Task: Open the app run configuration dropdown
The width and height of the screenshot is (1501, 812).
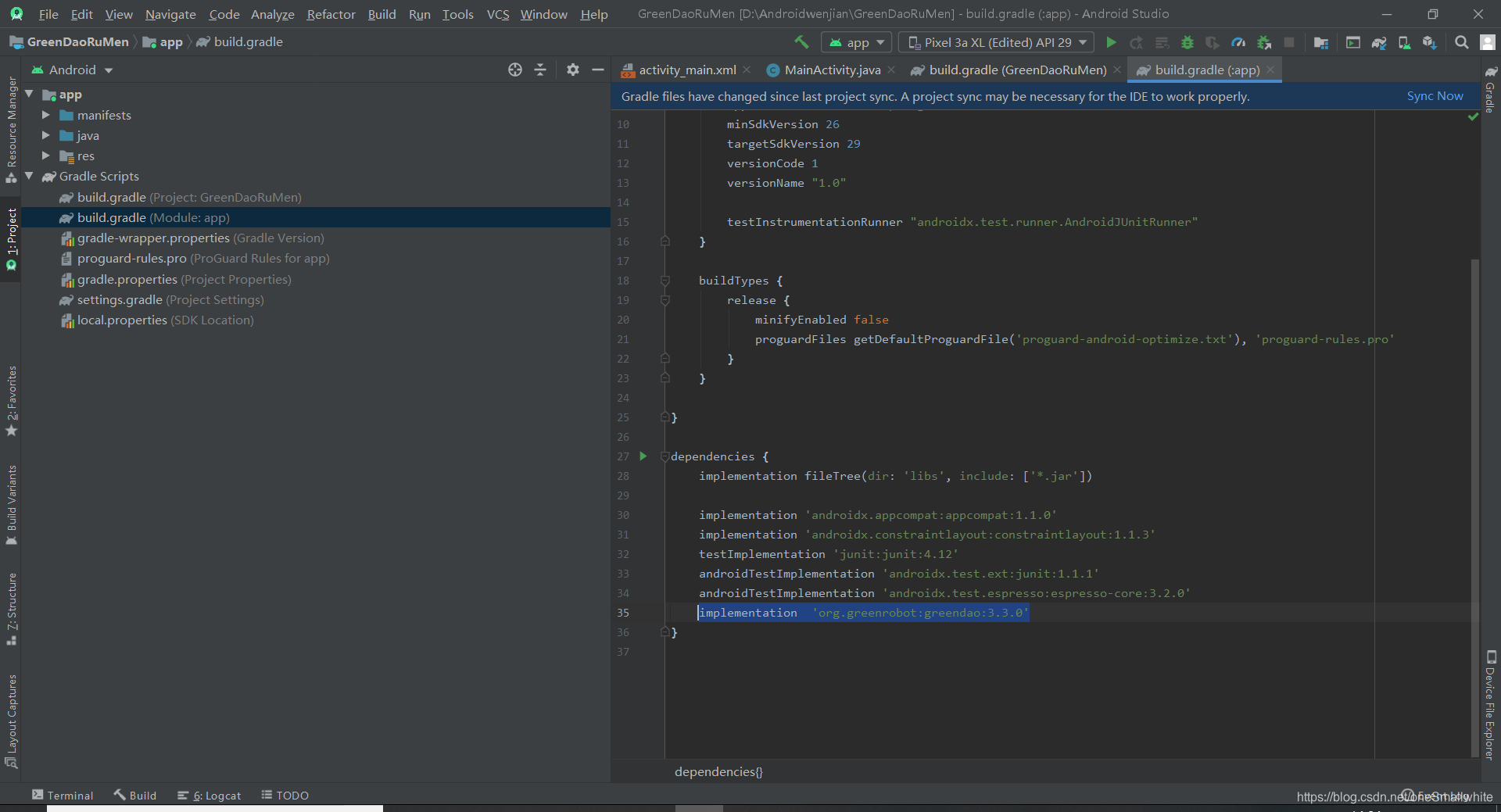Action: point(857,42)
